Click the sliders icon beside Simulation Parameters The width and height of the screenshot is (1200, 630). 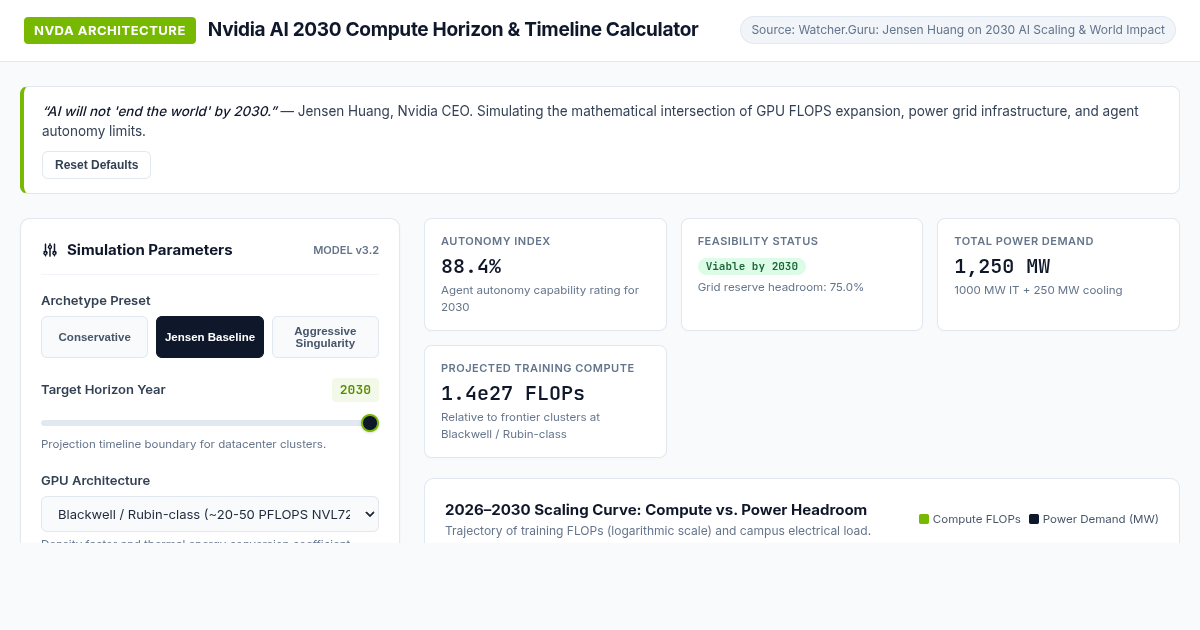50,250
